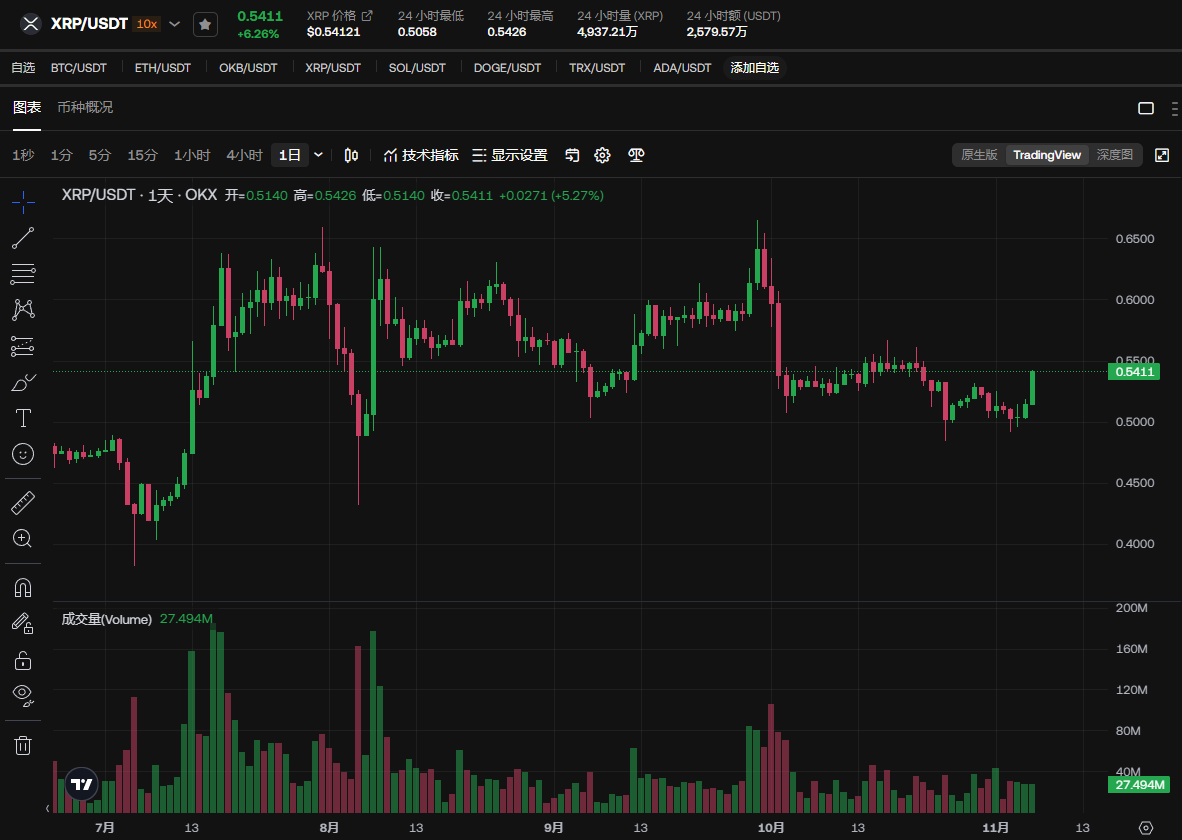Expand the XRP/USDT pair selector dropdown
Viewport: 1182px width, 840px height.
pyautogui.click(x=175, y=24)
